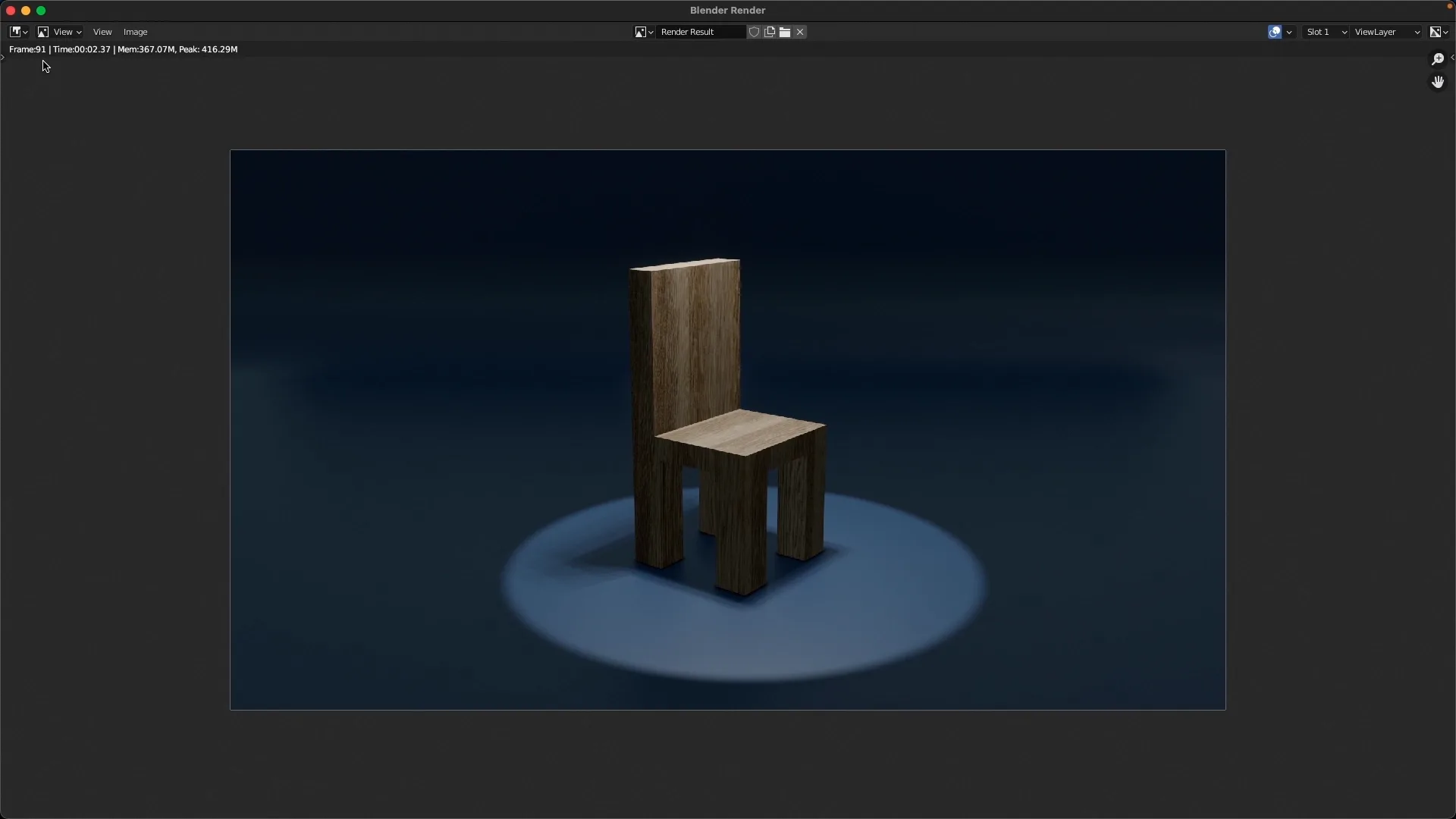Image resolution: width=1456 pixels, height=819 pixels.
Task: Click the new image icon
Action: (x=770, y=32)
